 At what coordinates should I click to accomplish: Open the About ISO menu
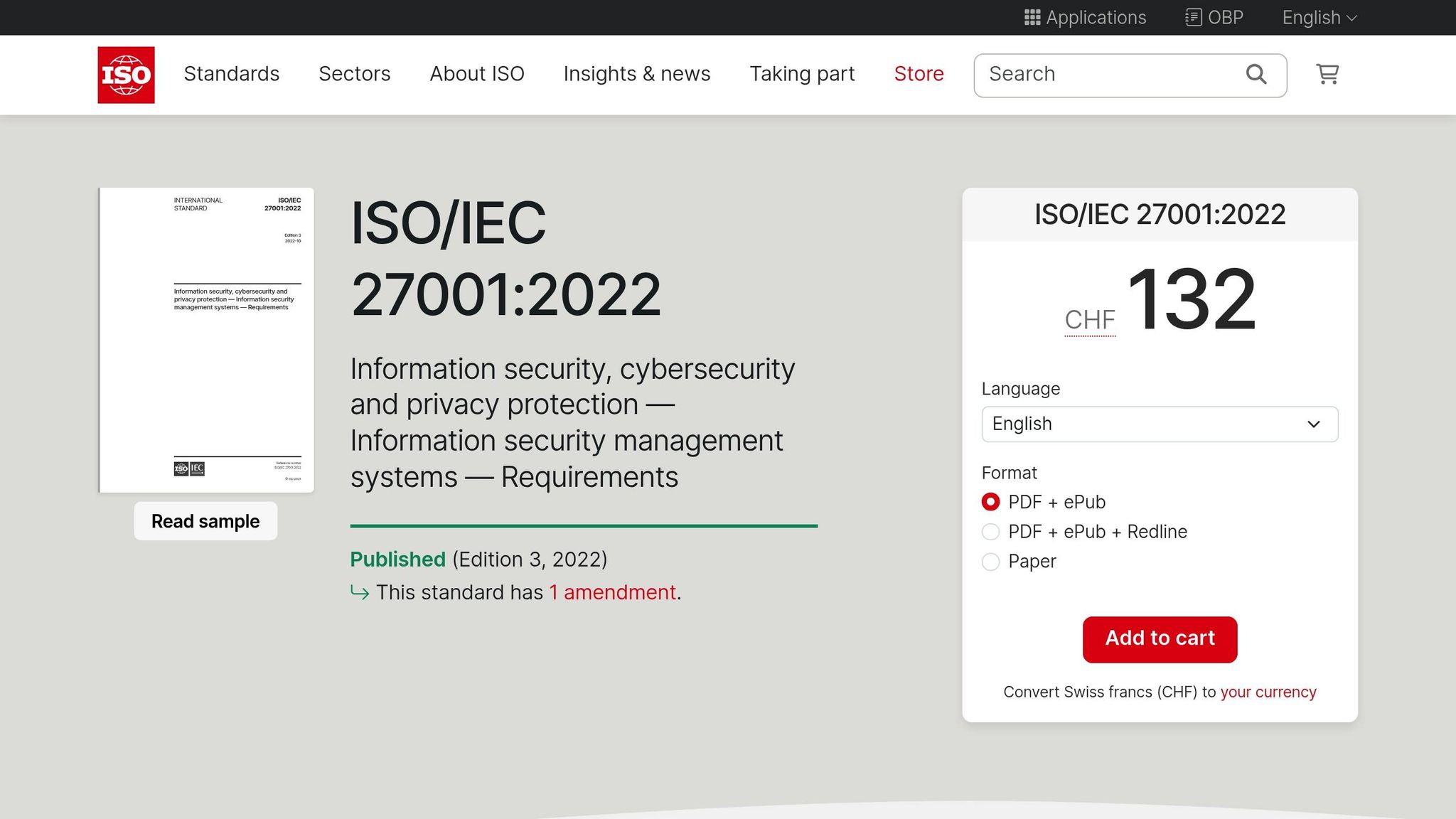click(477, 74)
